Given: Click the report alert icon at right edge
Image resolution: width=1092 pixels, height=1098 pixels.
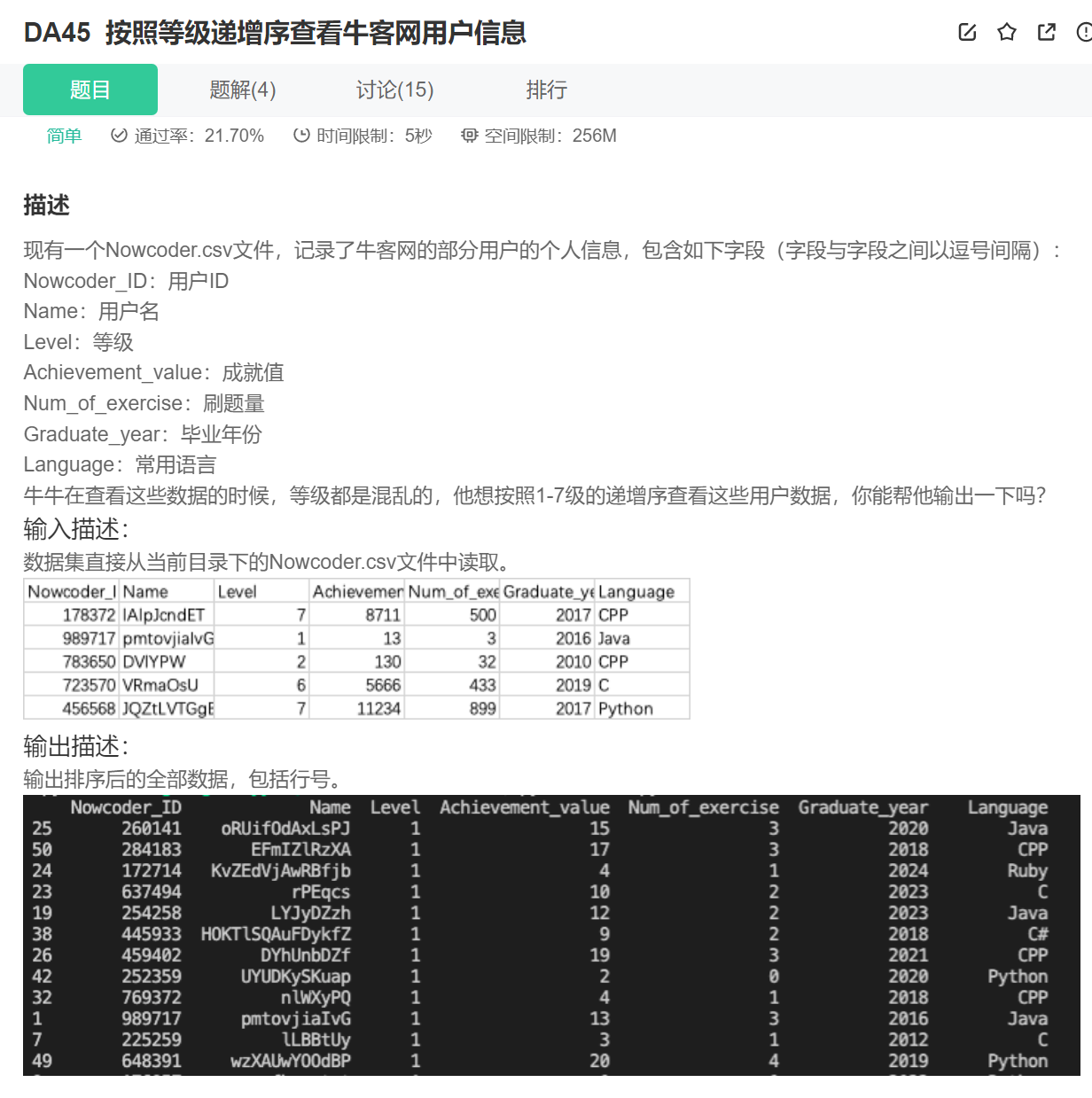Looking at the screenshot, I should (1084, 33).
